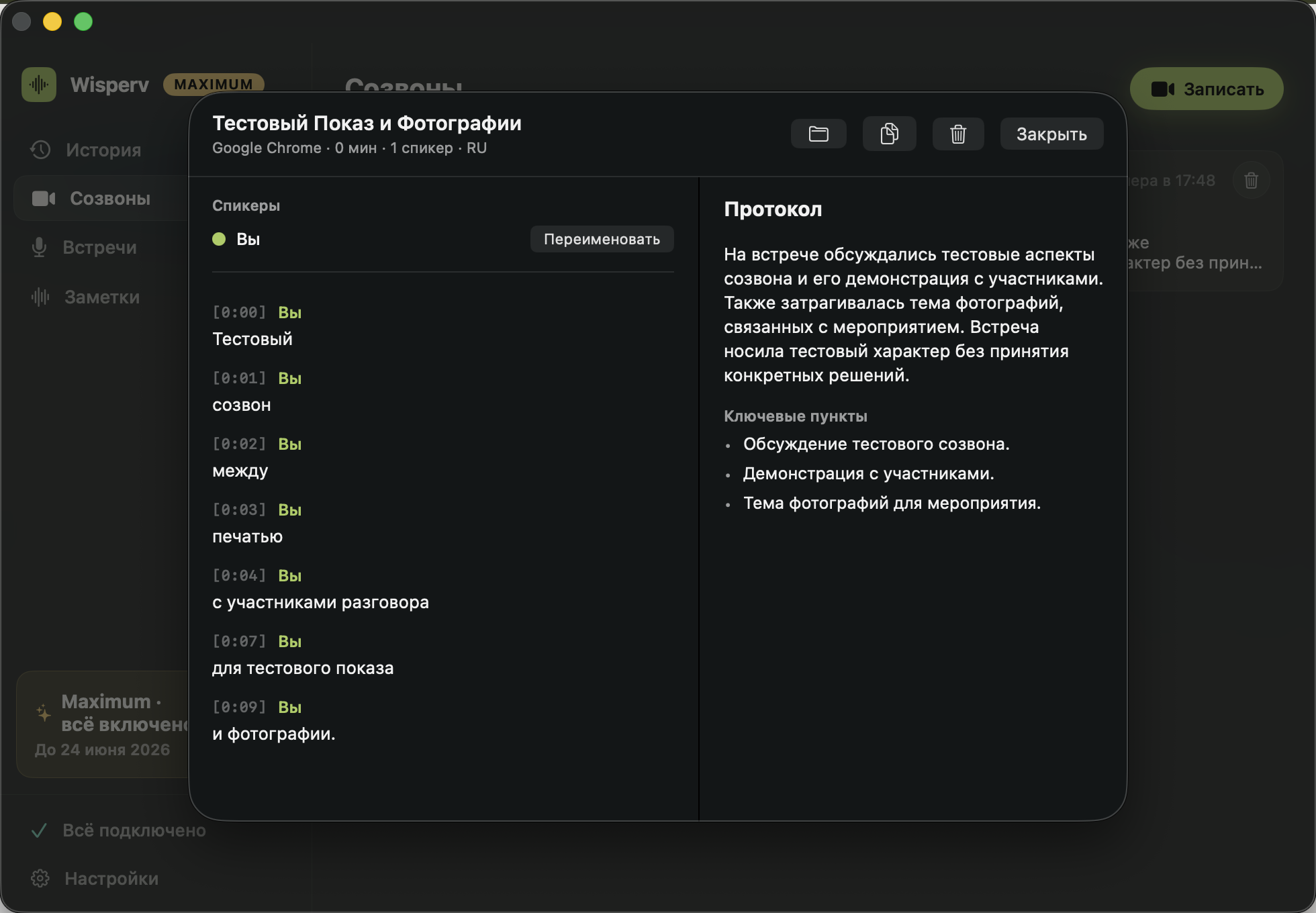Click bullet 'Тема фотографий для мероприятия.'
Viewport: 1316px width, 913px height.
point(892,503)
